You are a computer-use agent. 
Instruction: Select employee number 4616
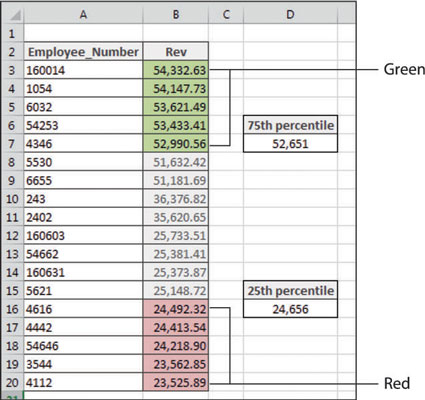pos(83,309)
